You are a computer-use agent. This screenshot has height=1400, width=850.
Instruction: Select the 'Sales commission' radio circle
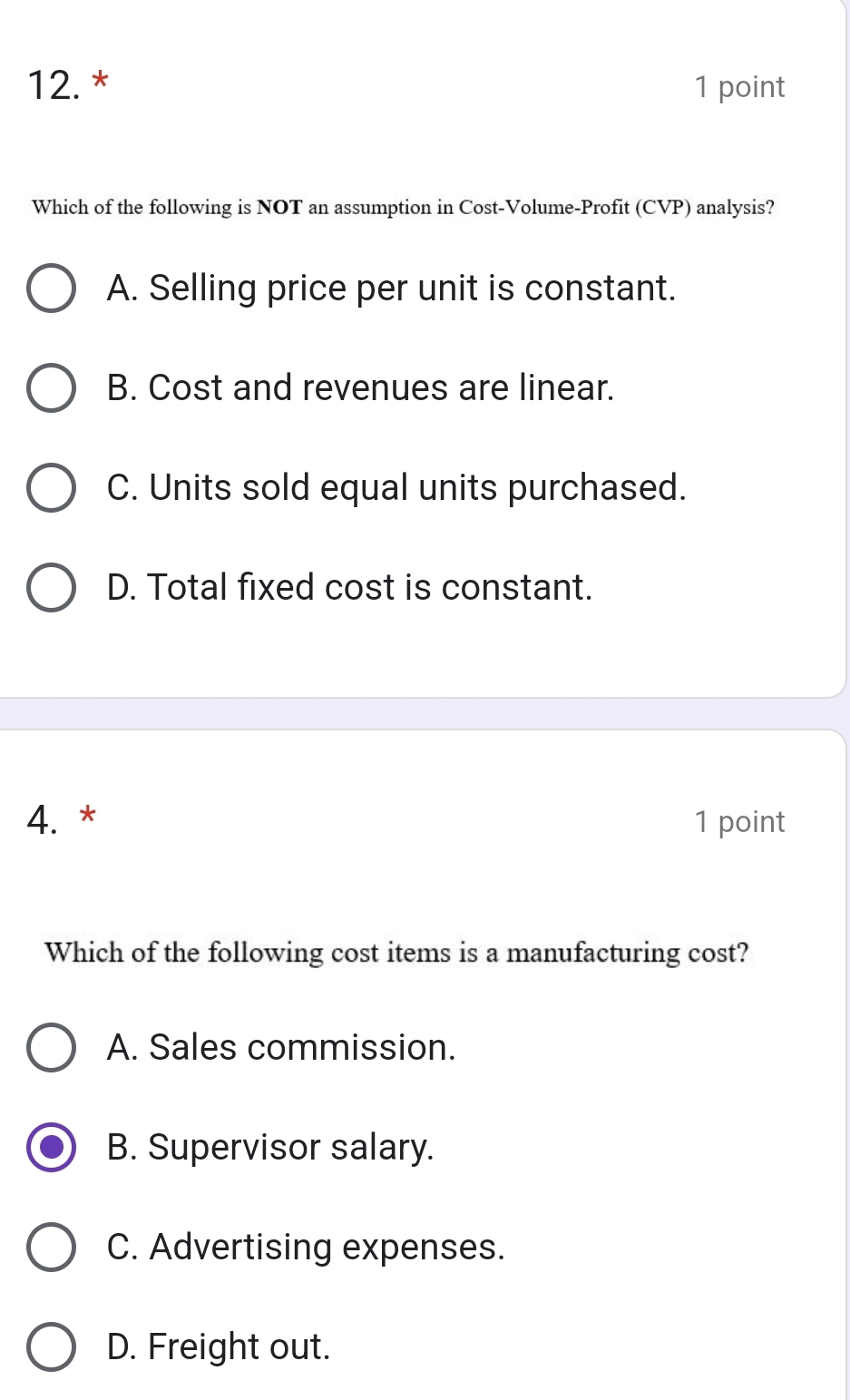coord(51,1048)
